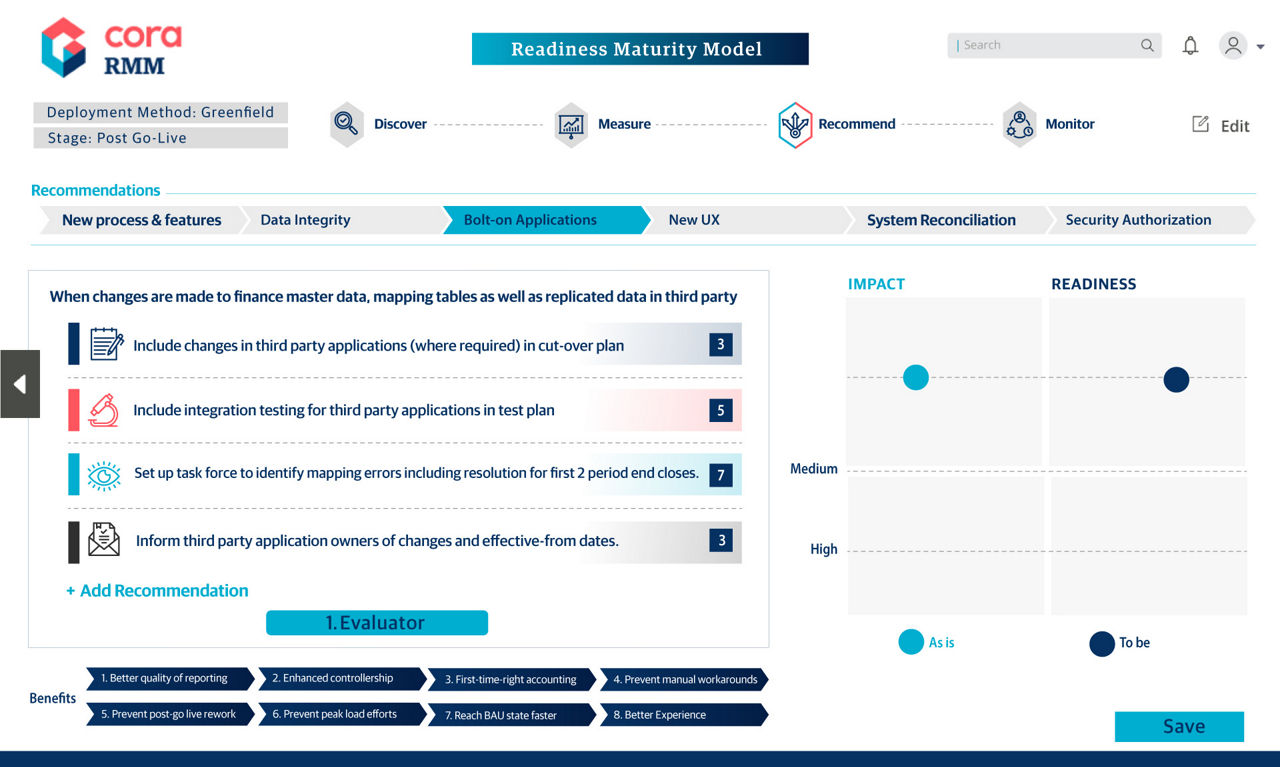This screenshot has width=1280, height=767.
Task: Open the Monitor stage icon
Action: click(x=1019, y=125)
